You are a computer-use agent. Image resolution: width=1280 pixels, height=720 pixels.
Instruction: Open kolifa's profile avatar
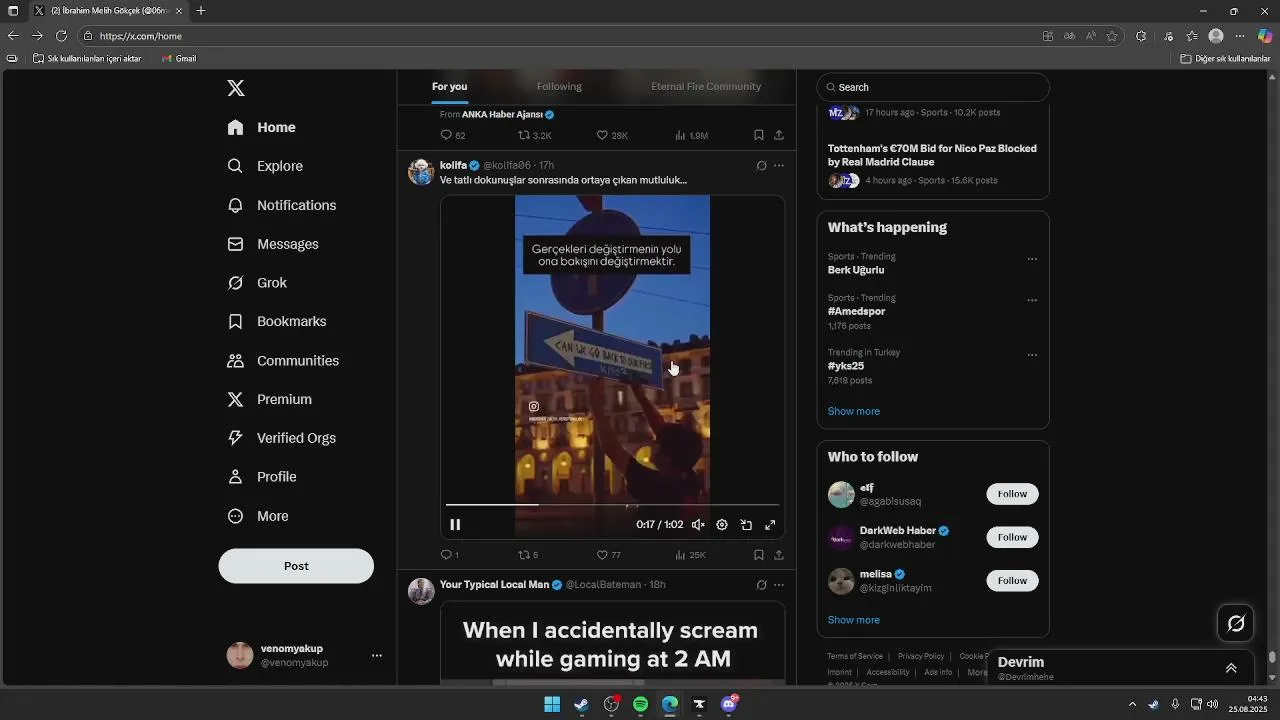click(421, 171)
